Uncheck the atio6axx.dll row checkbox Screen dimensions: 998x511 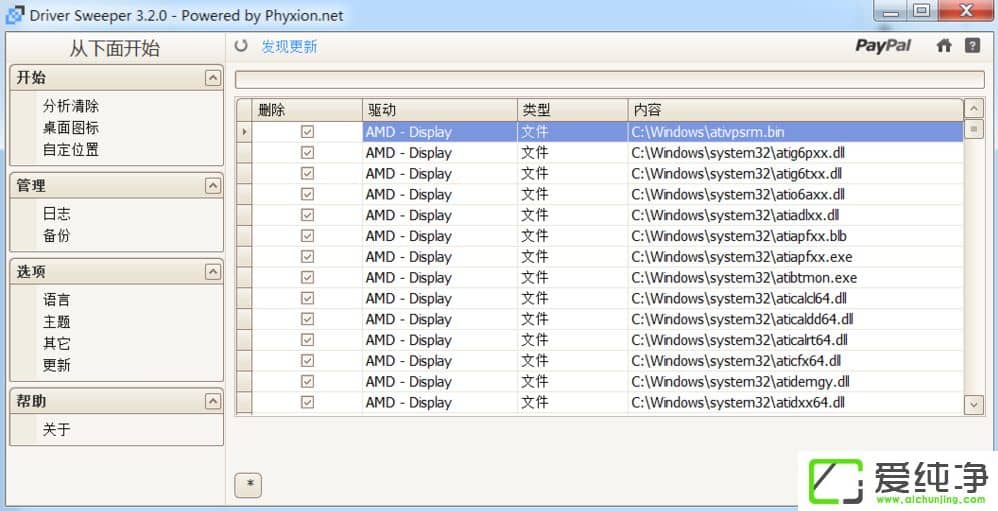pyautogui.click(x=307, y=194)
